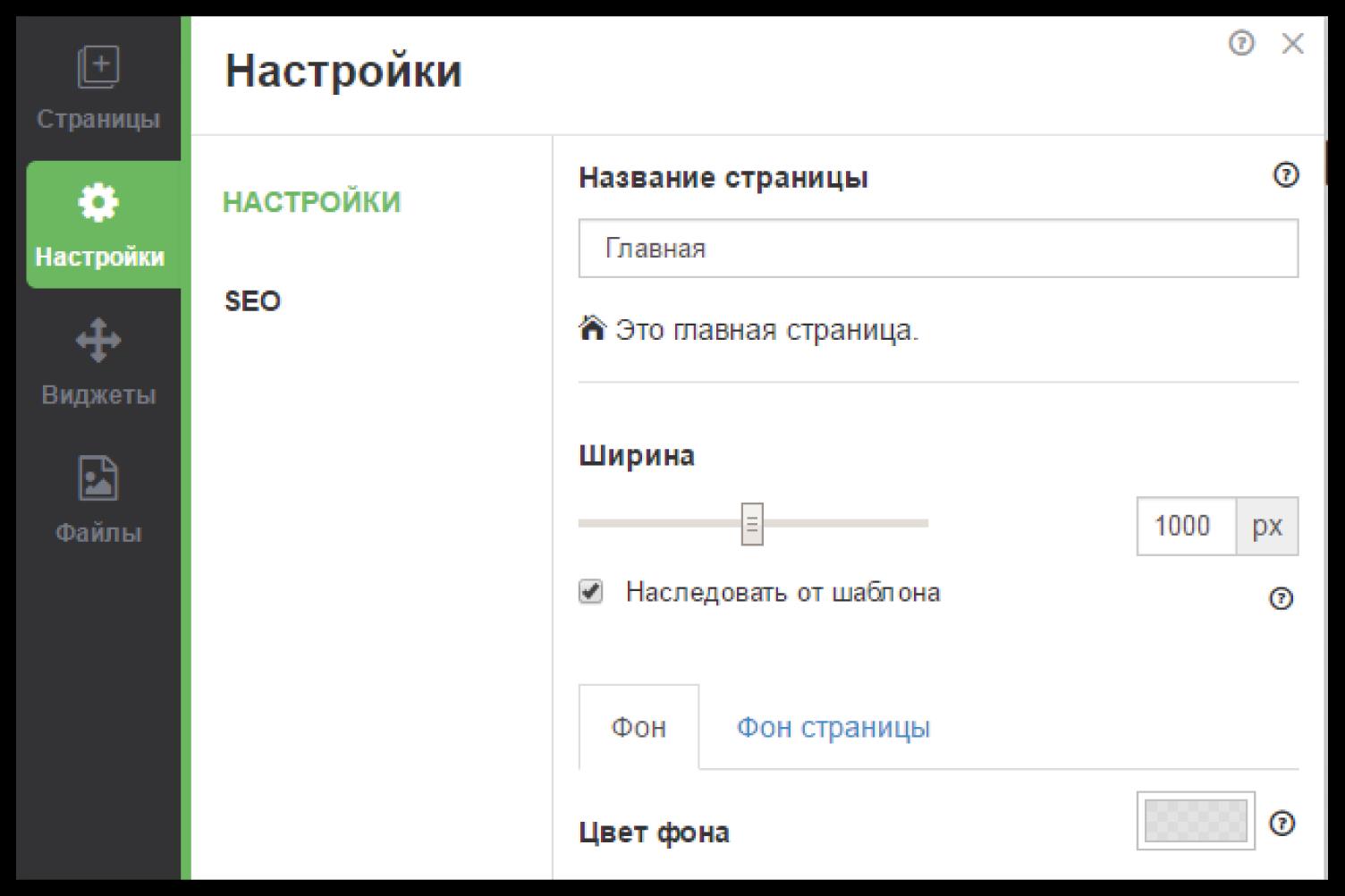This screenshot has height=896, width=1345.
Task: Show help for Наследовать от шаблона
Action: [x=1282, y=598]
